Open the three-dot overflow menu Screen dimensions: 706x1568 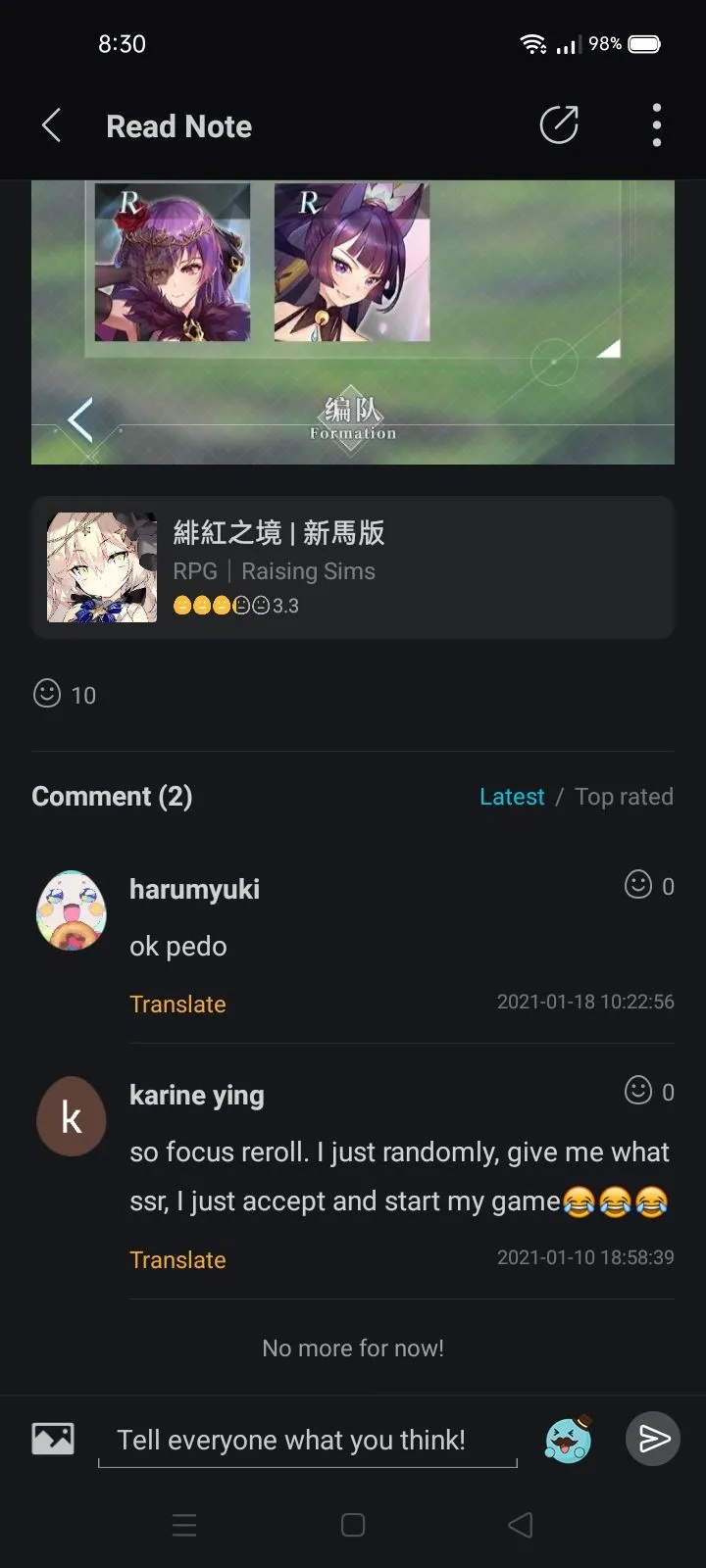click(657, 125)
